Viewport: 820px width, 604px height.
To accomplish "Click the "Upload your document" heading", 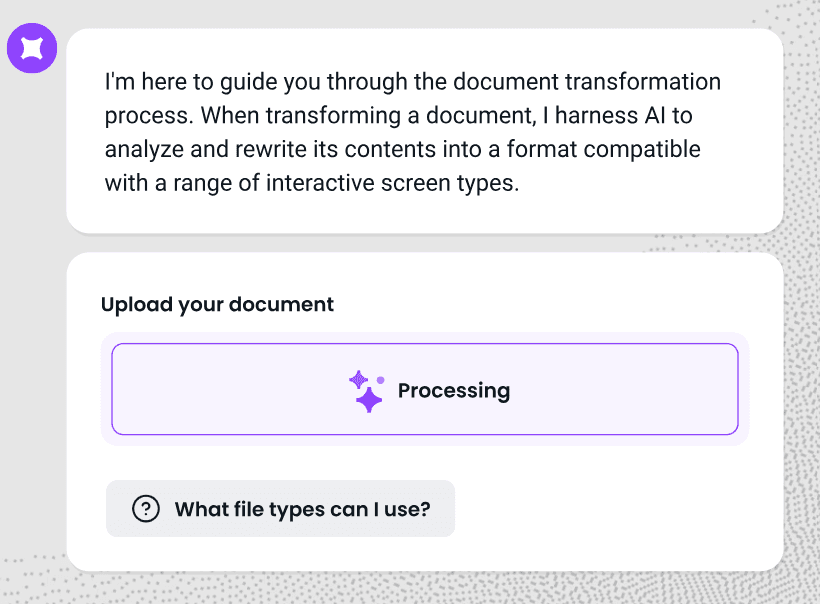I will point(217,304).
